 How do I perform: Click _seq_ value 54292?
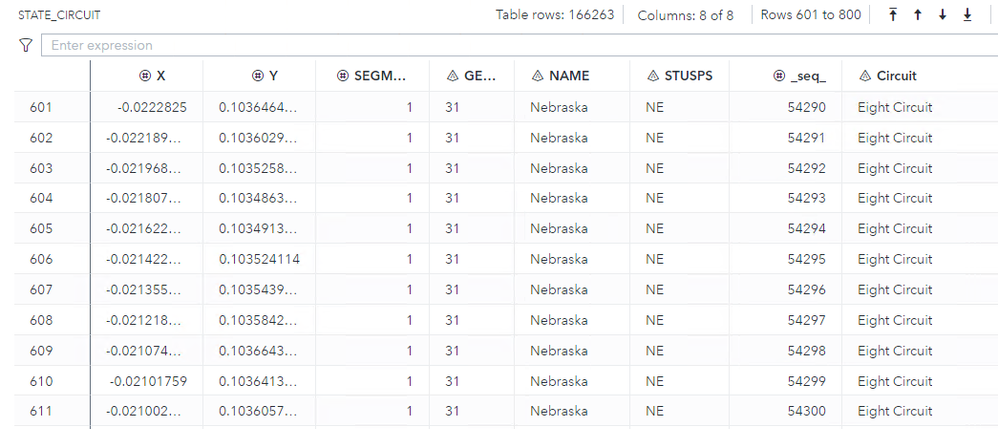pos(806,169)
